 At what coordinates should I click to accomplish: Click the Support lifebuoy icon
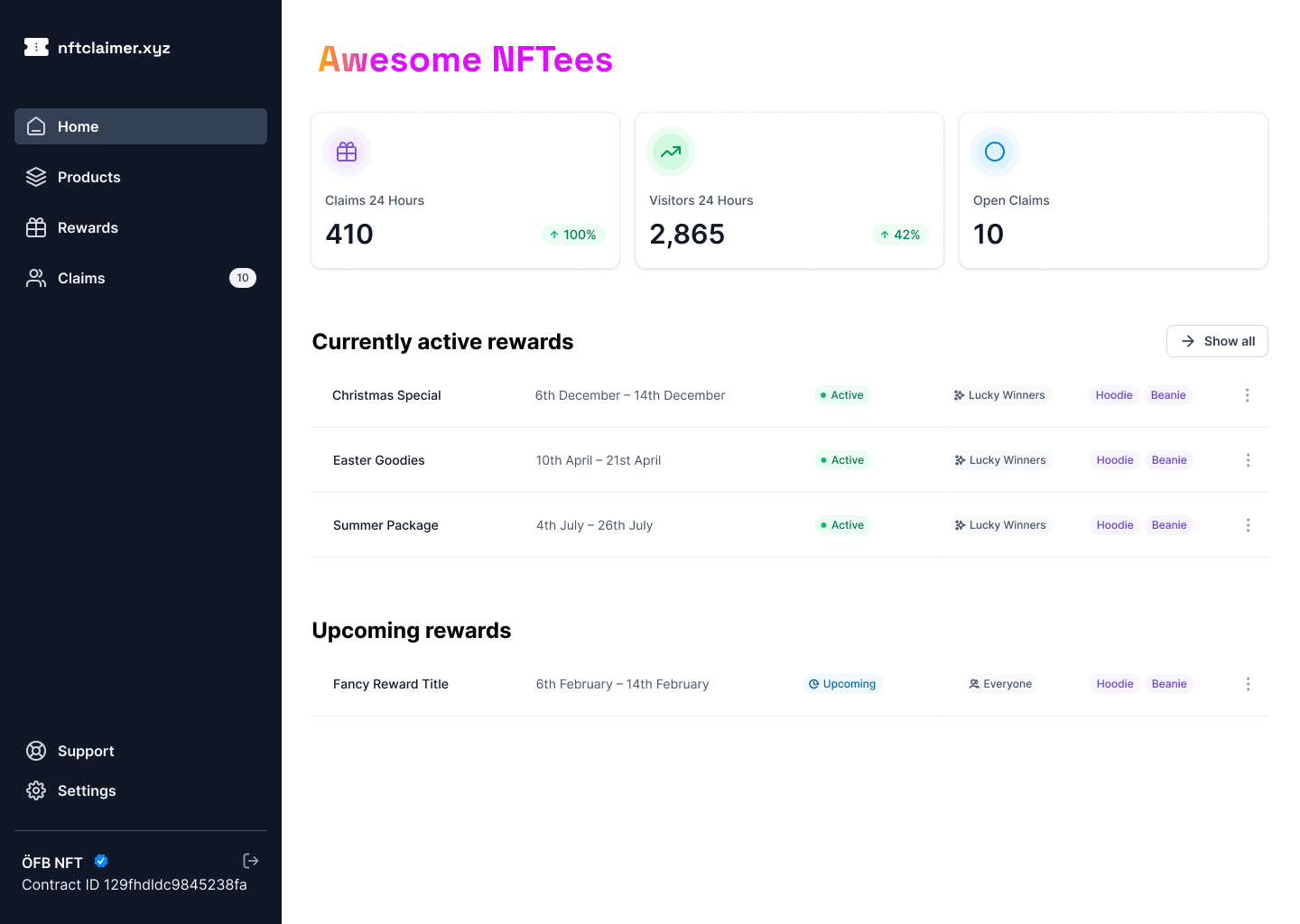(x=36, y=751)
